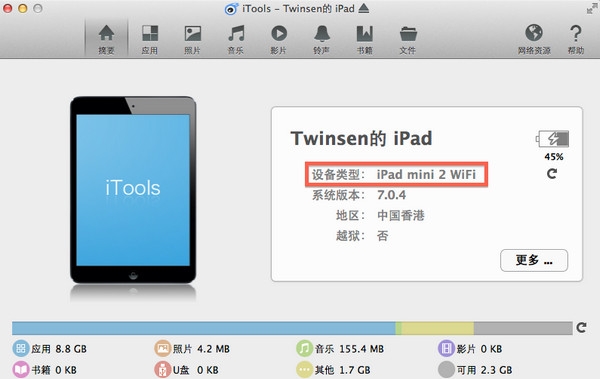Click the blue apps segment of storage bar
600x379 pixels.
pos(204,328)
